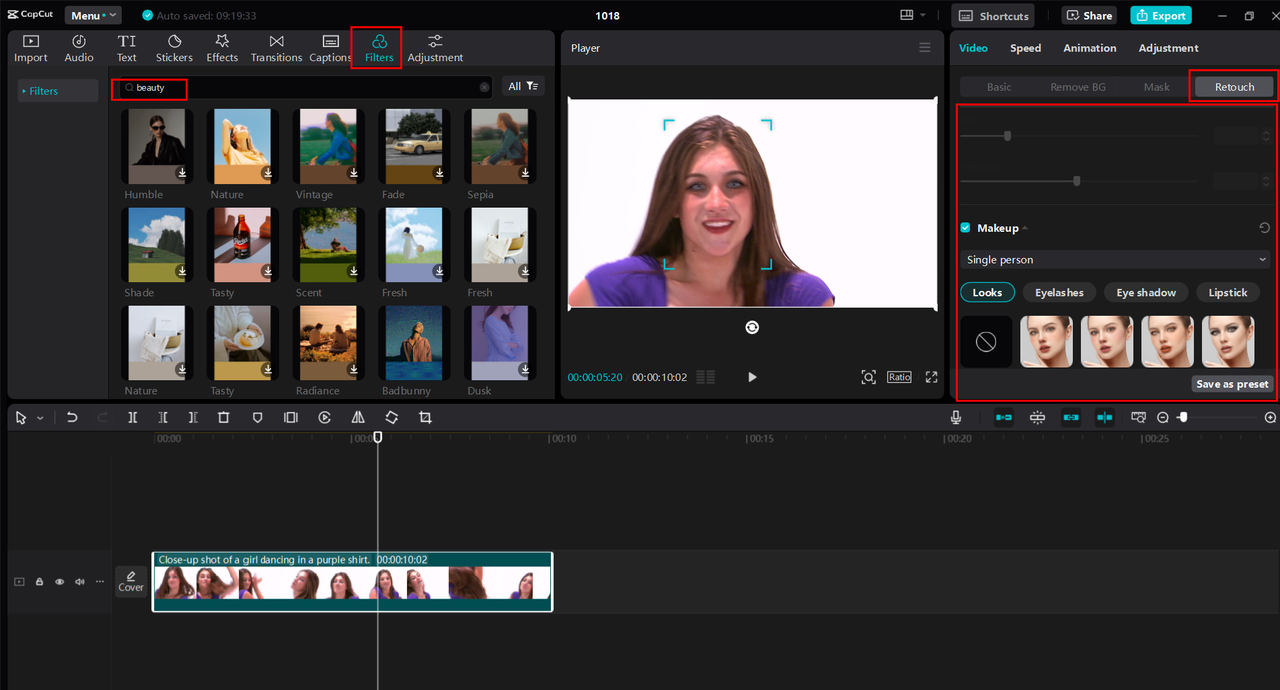This screenshot has height=690, width=1280.
Task: Open the Menu dropdown
Action: point(93,15)
